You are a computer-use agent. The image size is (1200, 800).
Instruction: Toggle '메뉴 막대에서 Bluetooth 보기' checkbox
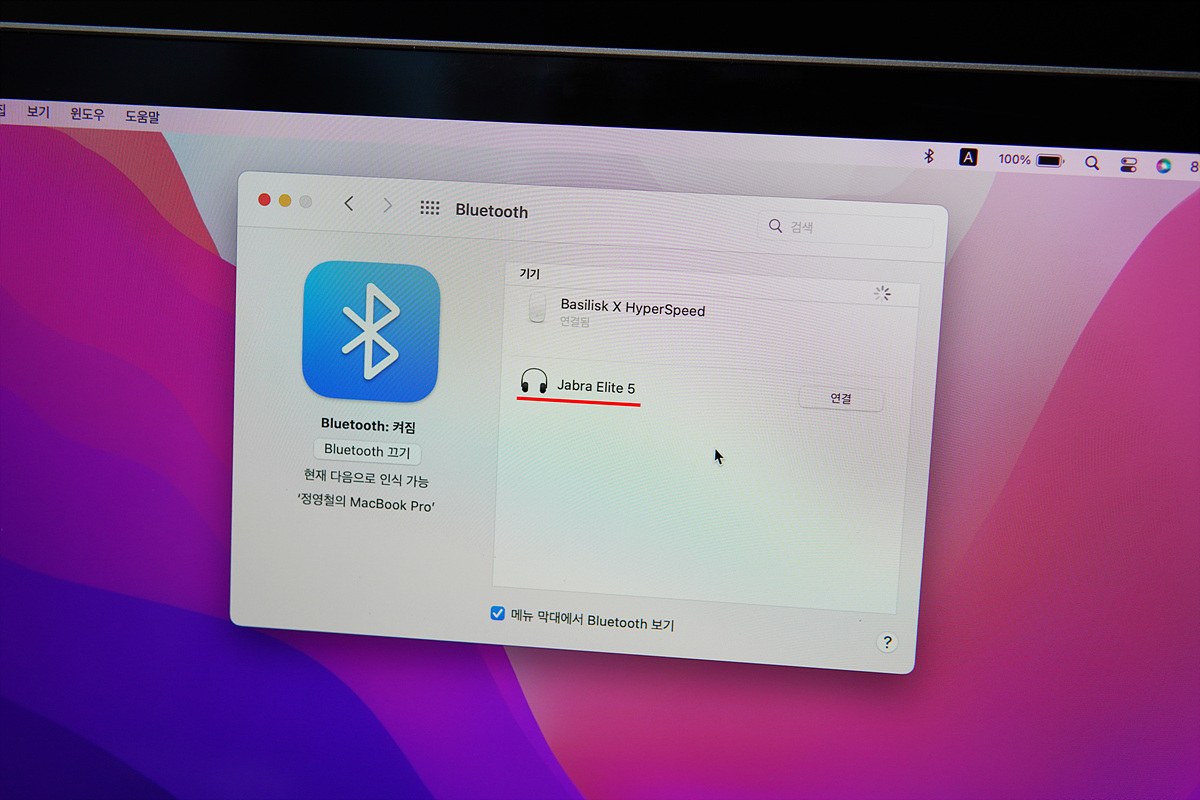coord(497,613)
